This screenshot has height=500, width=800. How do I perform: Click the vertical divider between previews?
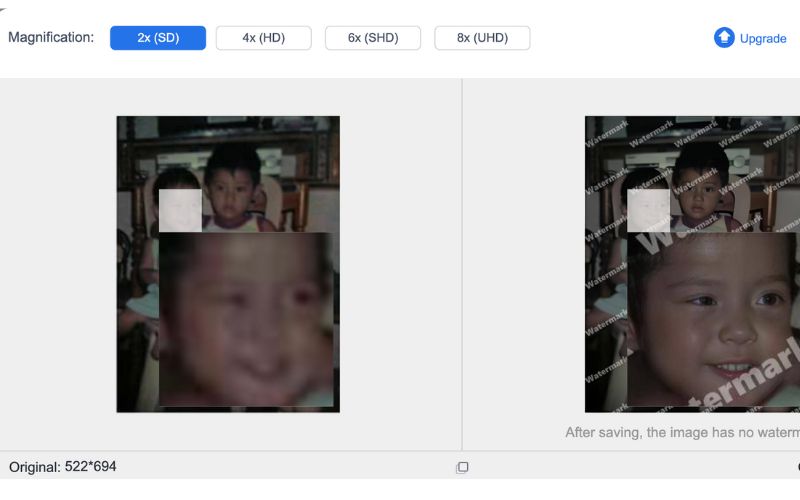462,260
